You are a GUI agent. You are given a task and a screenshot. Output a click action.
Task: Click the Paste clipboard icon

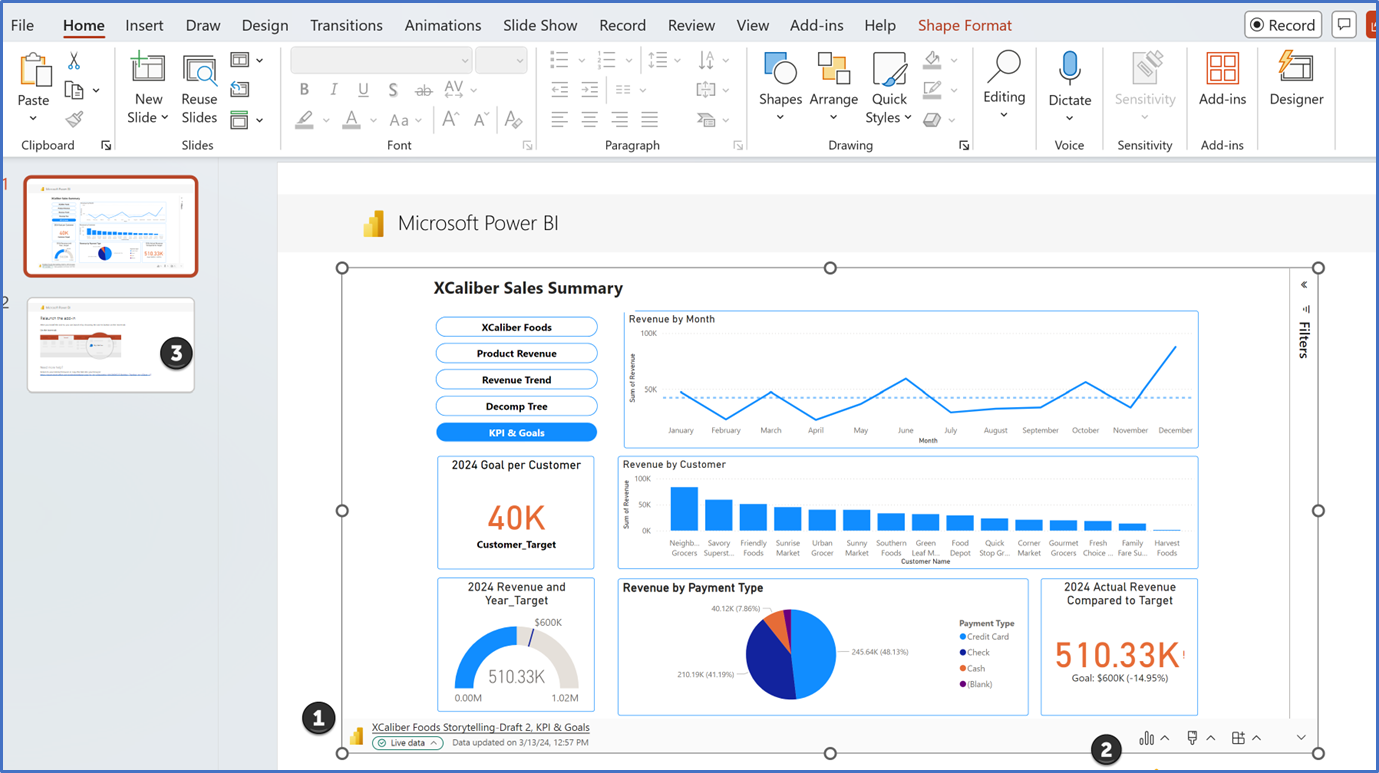[x=34, y=70]
